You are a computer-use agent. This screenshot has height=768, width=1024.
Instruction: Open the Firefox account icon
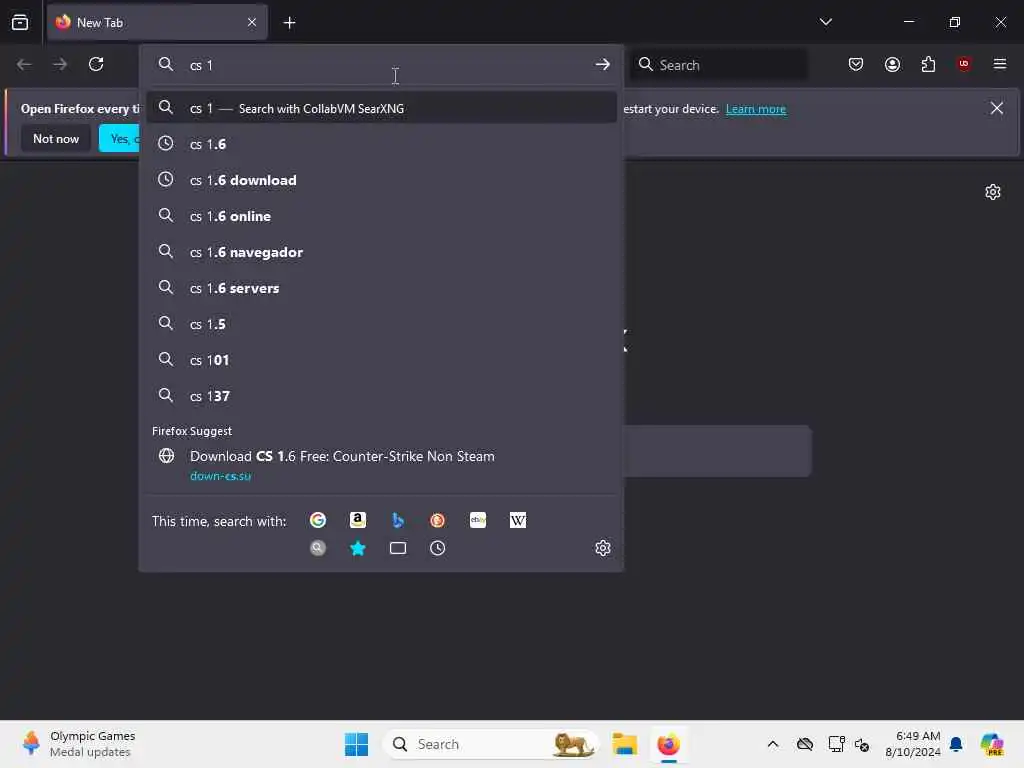892,64
